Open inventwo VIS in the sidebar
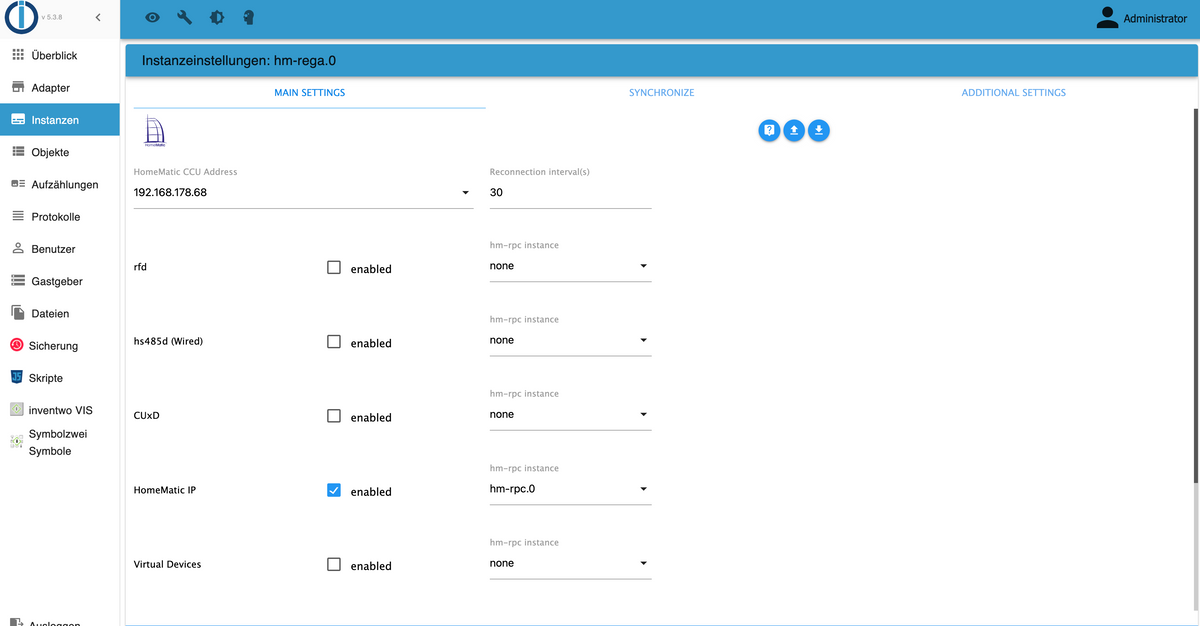Image resolution: width=1200 pixels, height=626 pixels. tap(60, 410)
